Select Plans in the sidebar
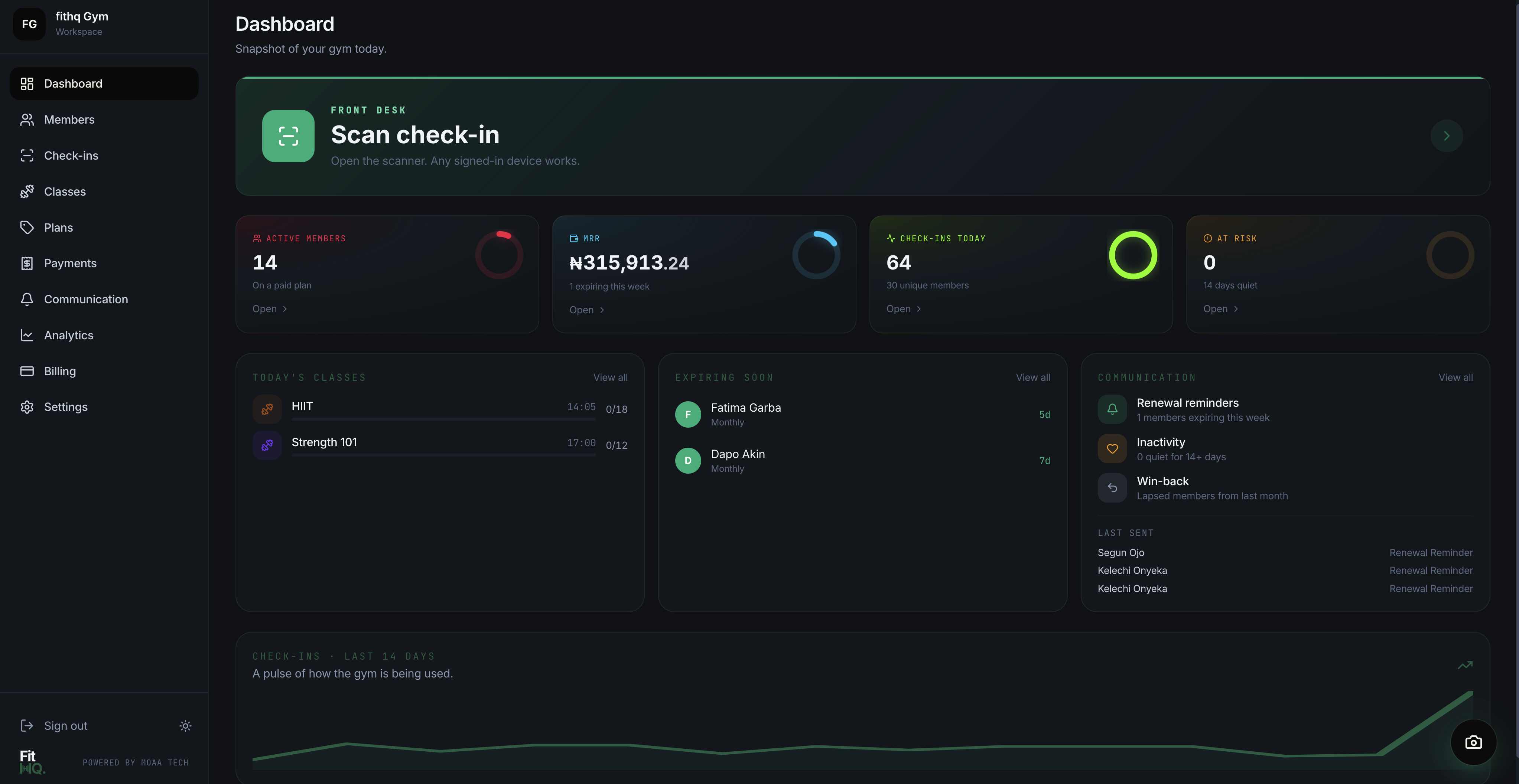Screen dimensions: 1519x784 click(x=104, y=228)
